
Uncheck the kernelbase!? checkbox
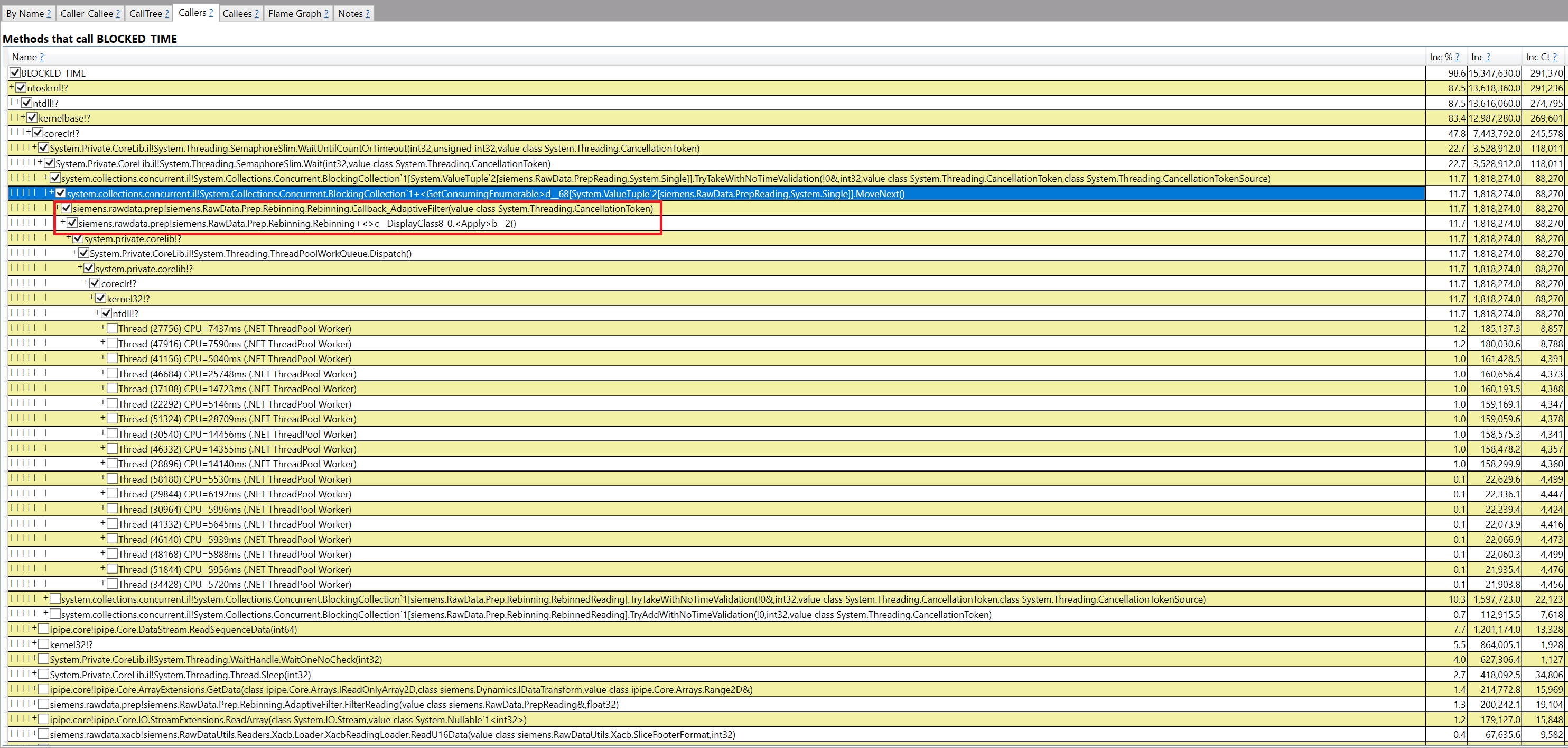click(32, 117)
